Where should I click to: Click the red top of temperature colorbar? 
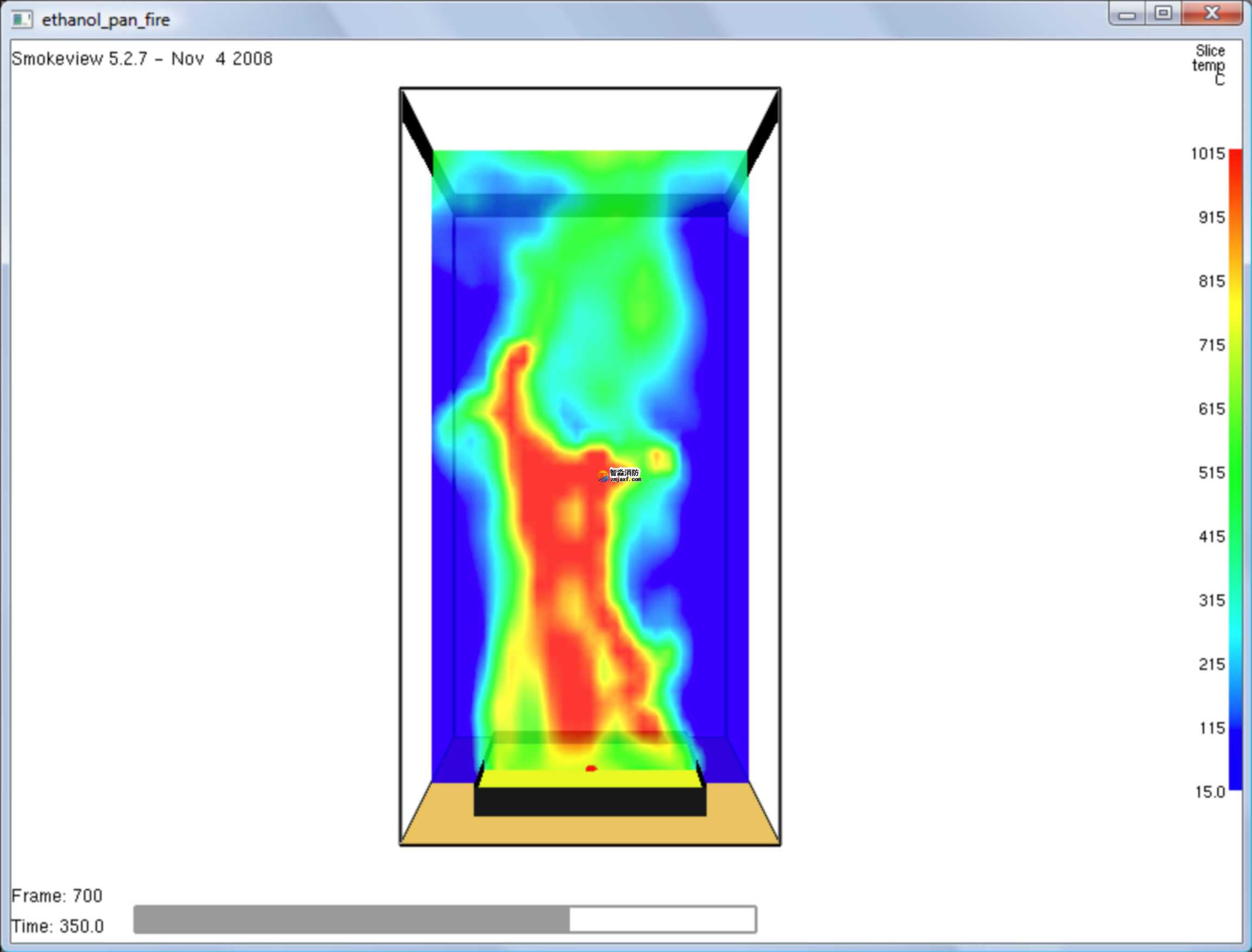click(x=1235, y=161)
